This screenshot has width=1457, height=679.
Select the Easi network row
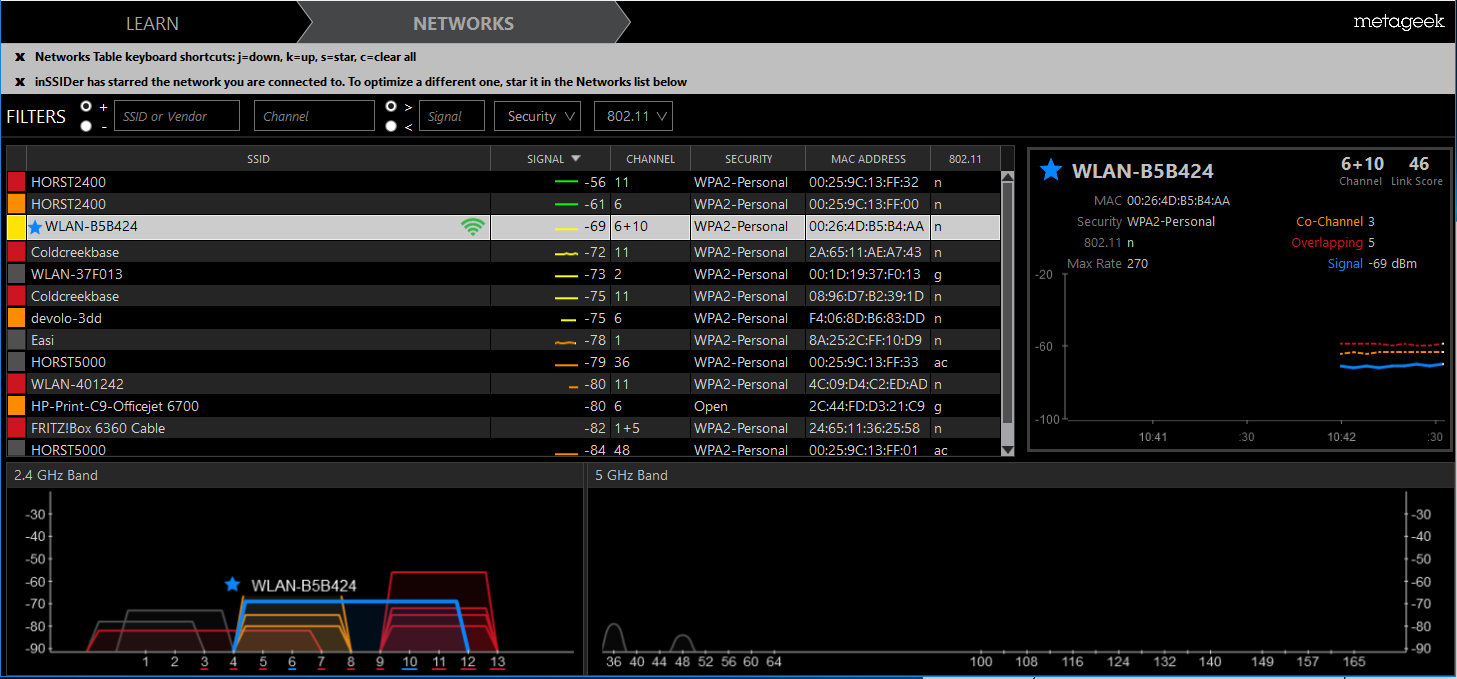503,340
